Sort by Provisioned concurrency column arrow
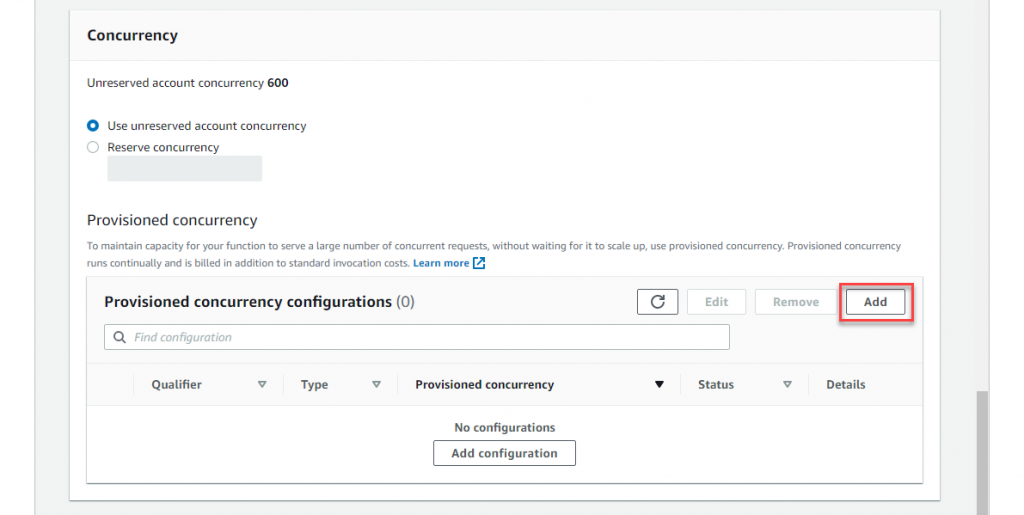This screenshot has width=1024, height=515. tap(659, 384)
